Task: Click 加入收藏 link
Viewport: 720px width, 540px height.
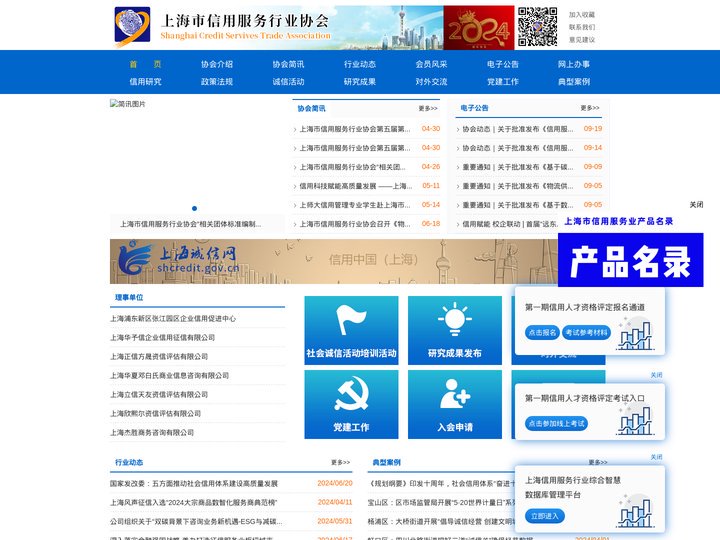Action: [x=582, y=15]
